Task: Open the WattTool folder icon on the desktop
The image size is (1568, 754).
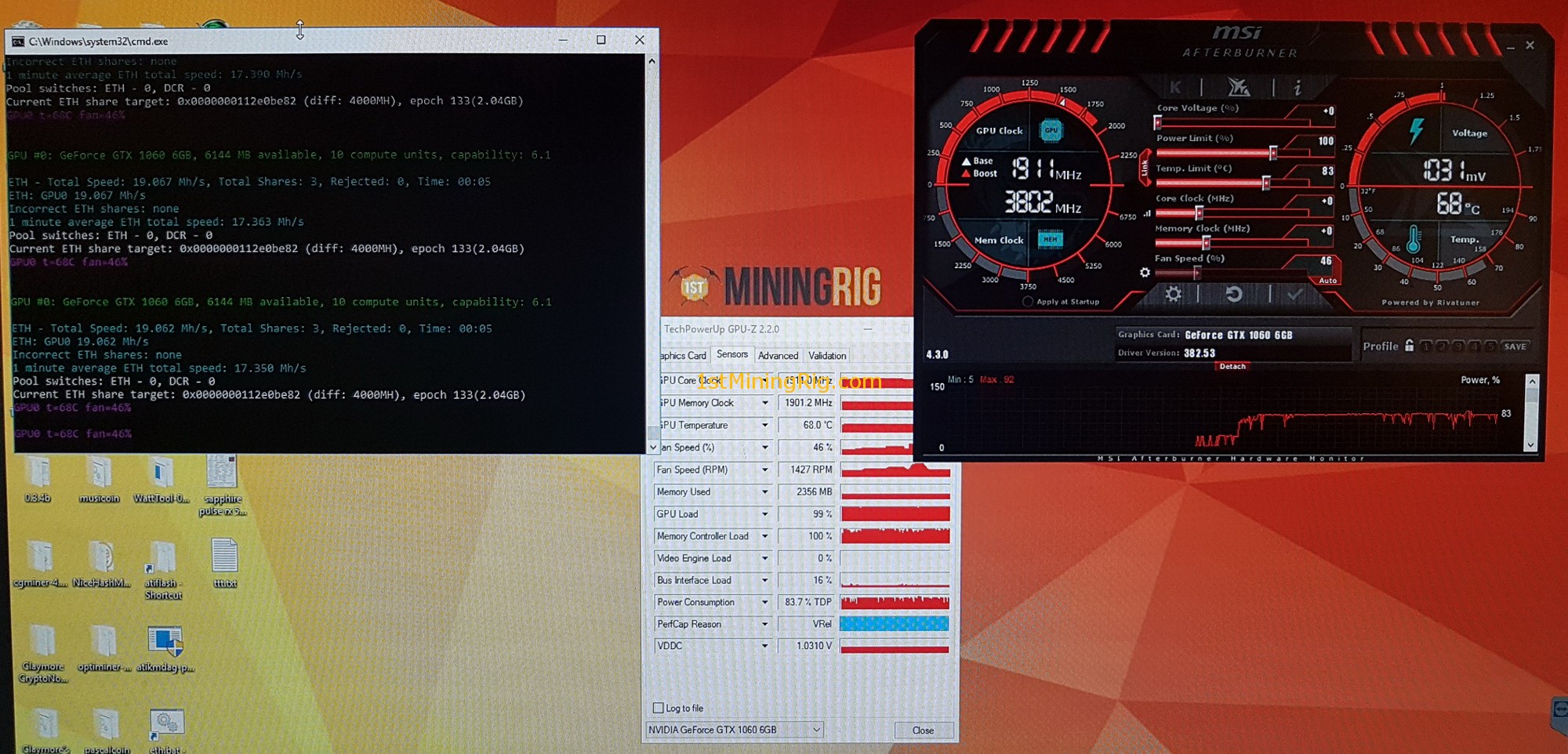Action: tap(161, 480)
